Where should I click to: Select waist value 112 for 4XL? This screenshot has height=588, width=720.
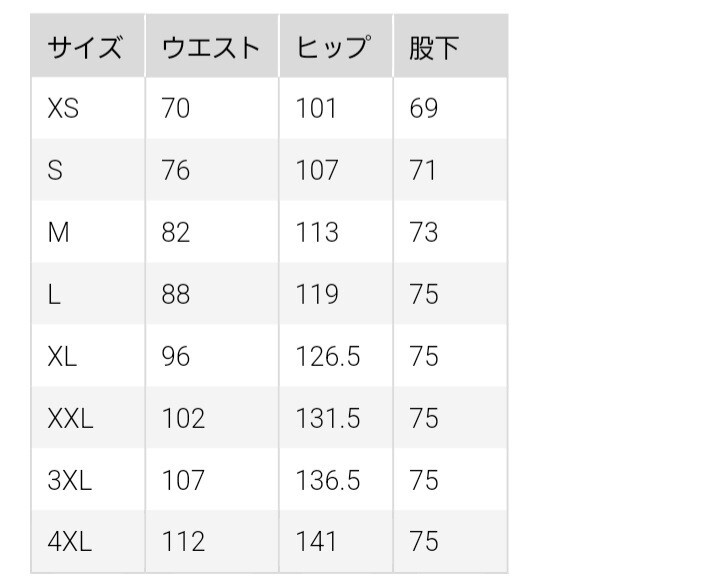tap(183, 542)
